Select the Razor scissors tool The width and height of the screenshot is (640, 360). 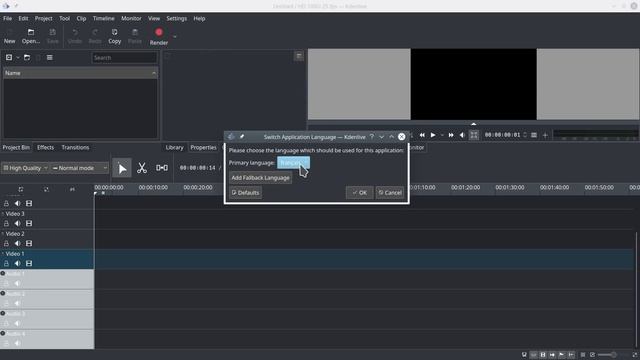[x=142, y=168]
